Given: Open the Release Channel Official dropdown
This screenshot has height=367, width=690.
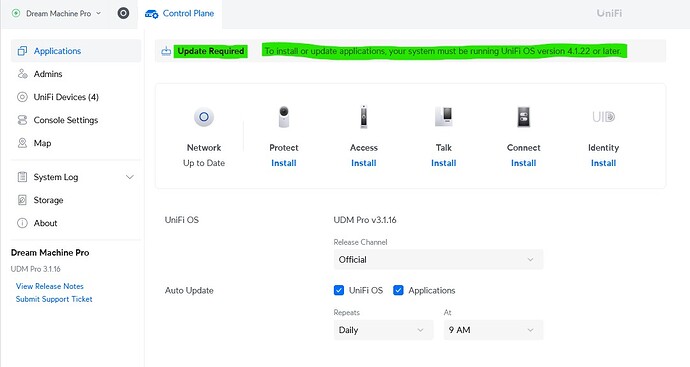Looking at the screenshot, I should pos(438,260).
